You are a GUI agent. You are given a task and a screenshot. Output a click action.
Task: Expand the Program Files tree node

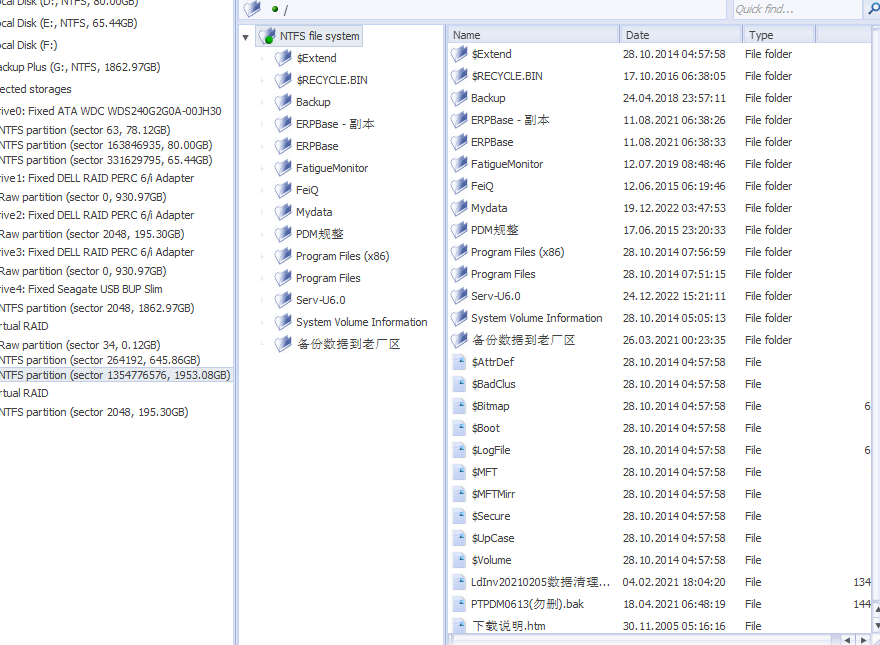262,278
